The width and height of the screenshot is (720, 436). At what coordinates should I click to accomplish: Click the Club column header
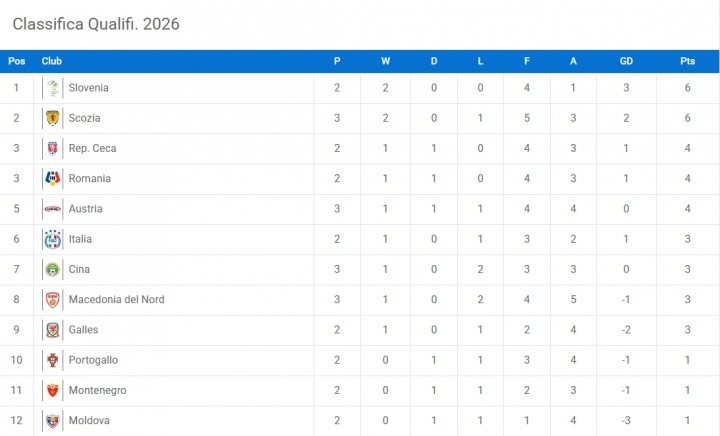coord(52,61)
